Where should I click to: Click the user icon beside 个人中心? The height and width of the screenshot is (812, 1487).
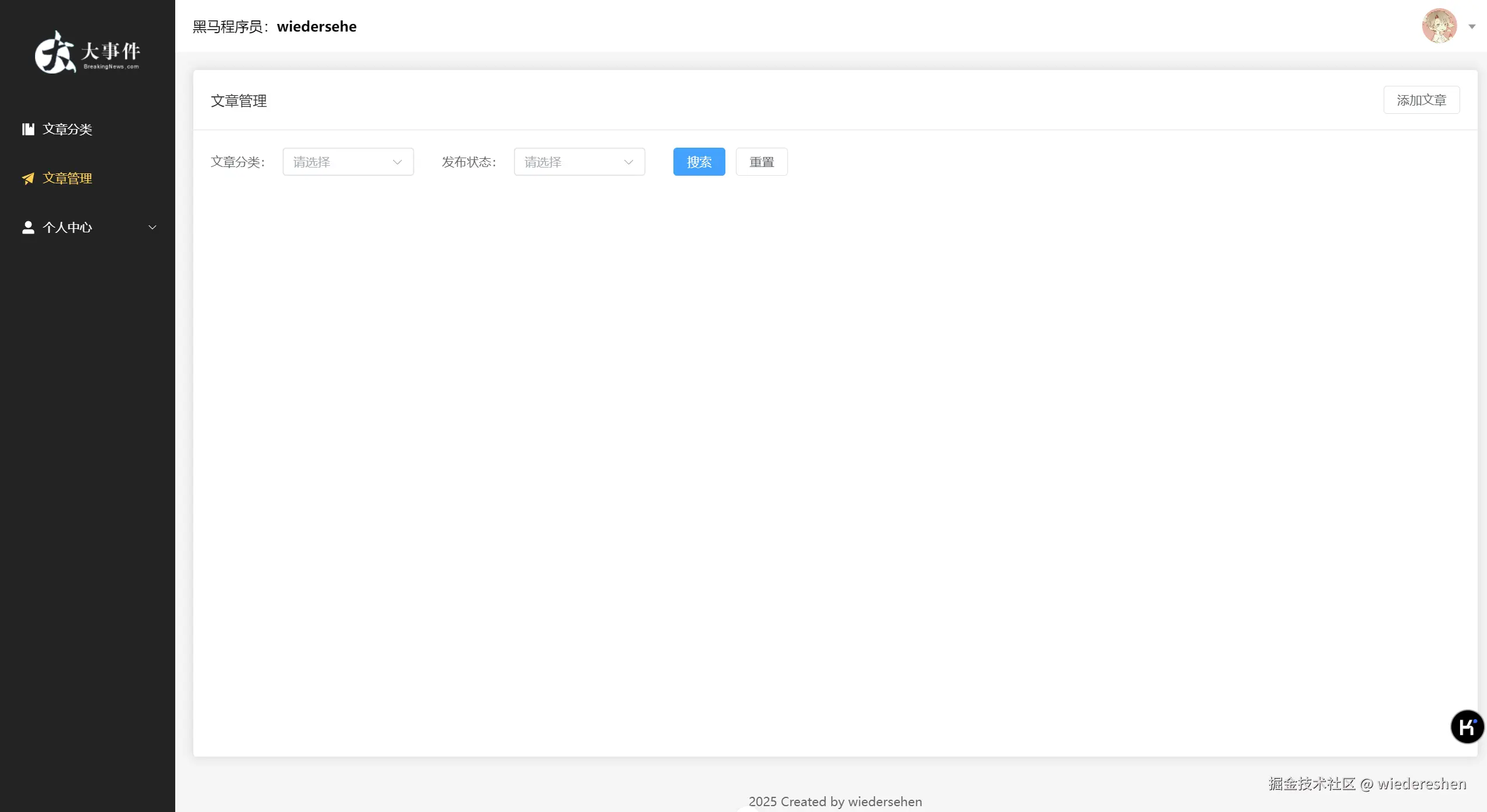pyautogui.click(x=28, y=227)
